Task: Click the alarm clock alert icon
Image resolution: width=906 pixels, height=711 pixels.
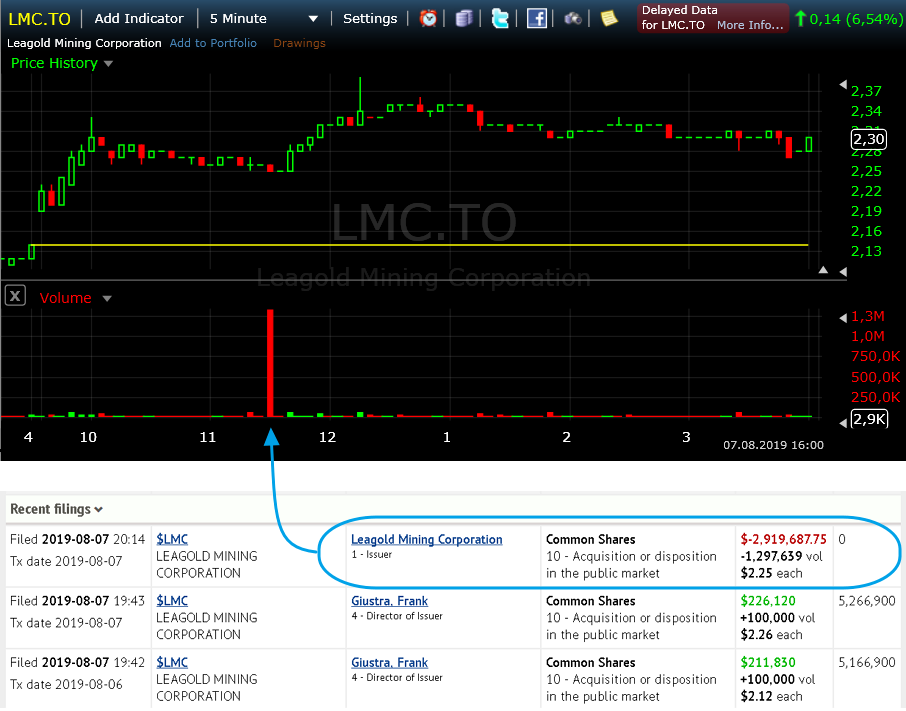Action: tap(428, 18)
